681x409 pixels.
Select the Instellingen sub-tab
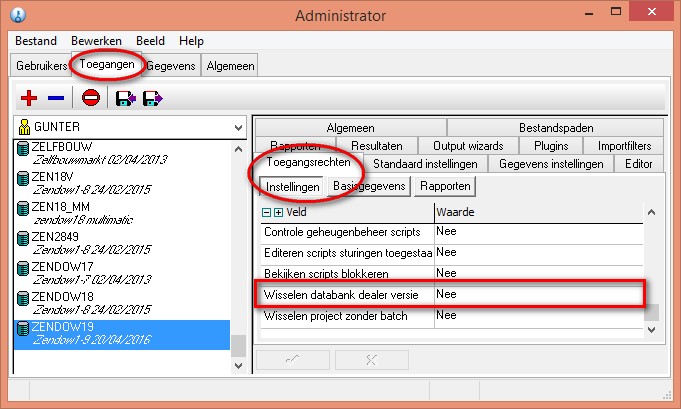[292, 187]
